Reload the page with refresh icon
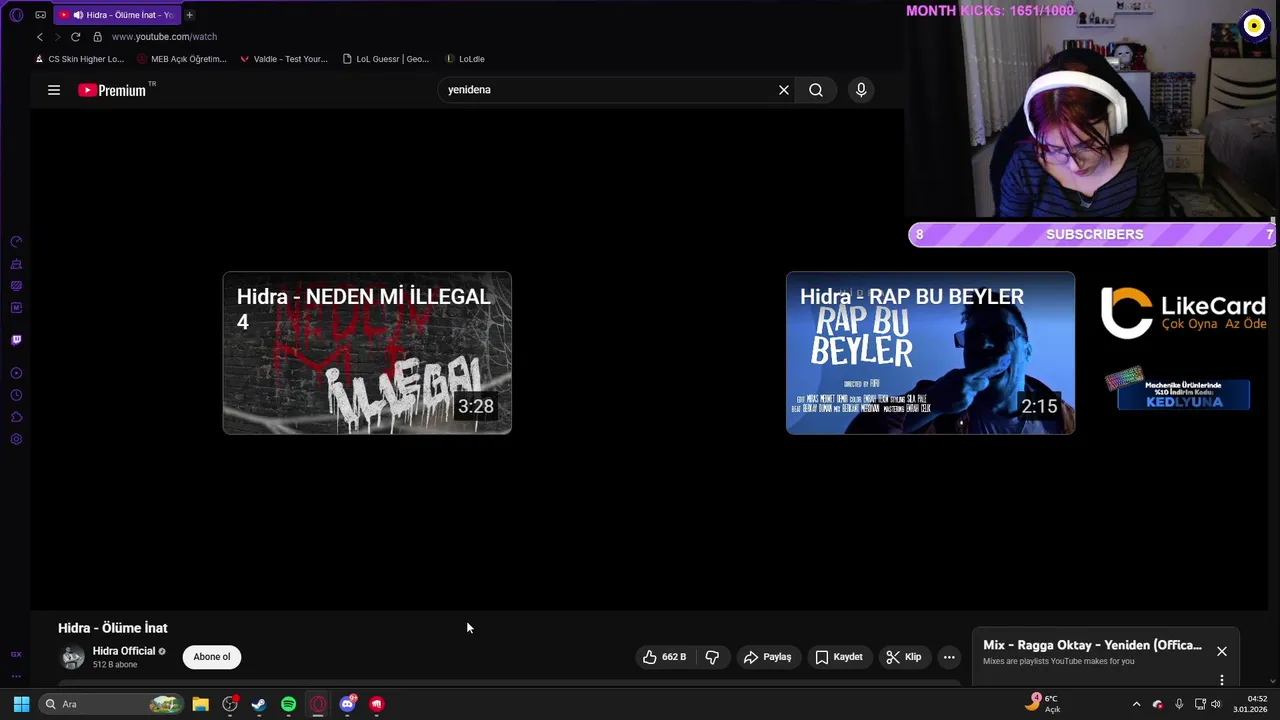 (x=75, y=37)
